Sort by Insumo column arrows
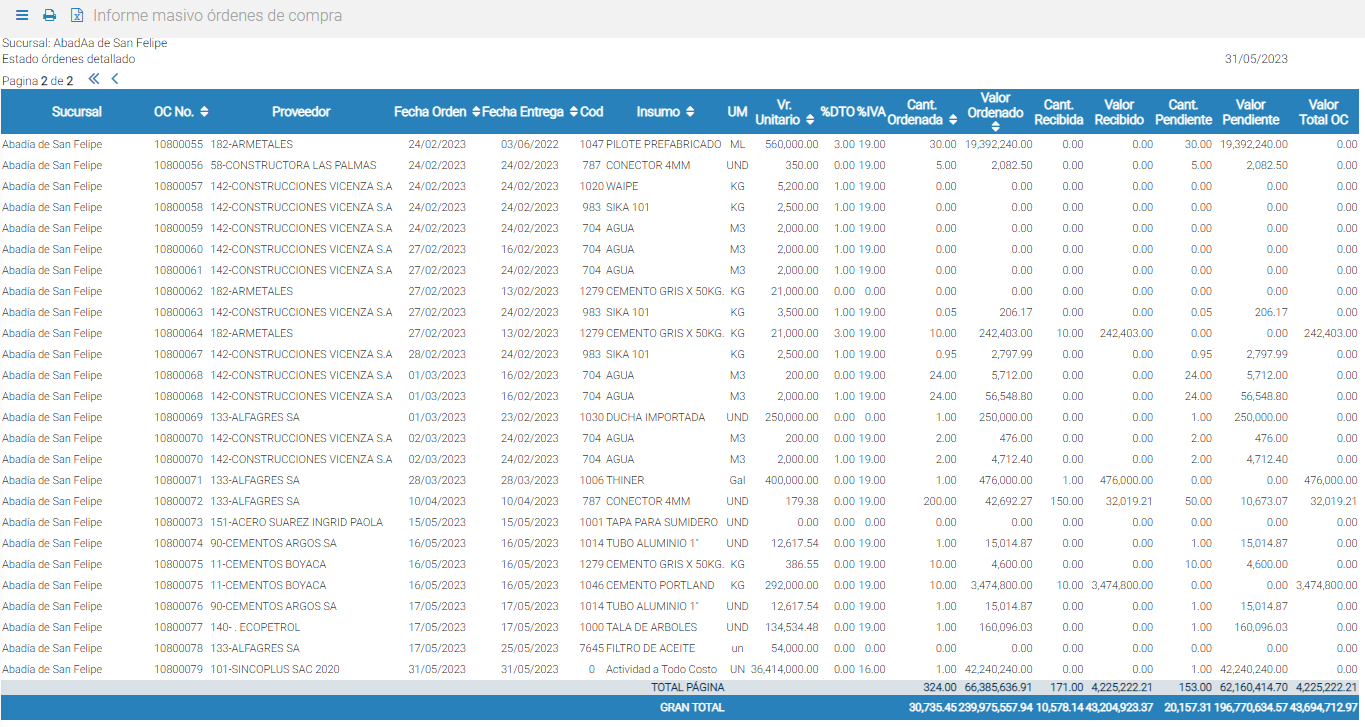This screenshot has width=1365, height=727. 690,112
